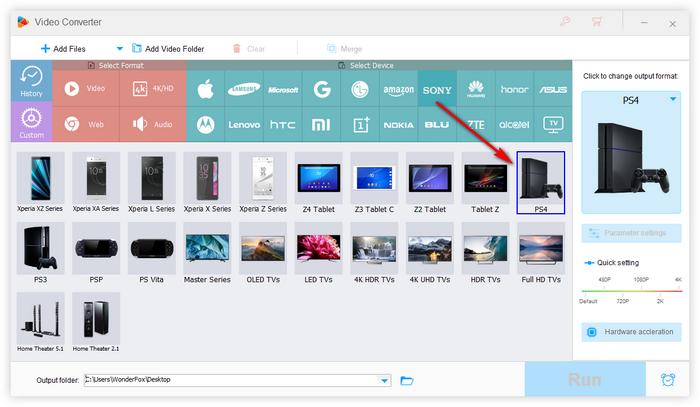Select the 4K HDR TVs preset
The height and width of the screenshot is (407, 700).
coord(374,253)
